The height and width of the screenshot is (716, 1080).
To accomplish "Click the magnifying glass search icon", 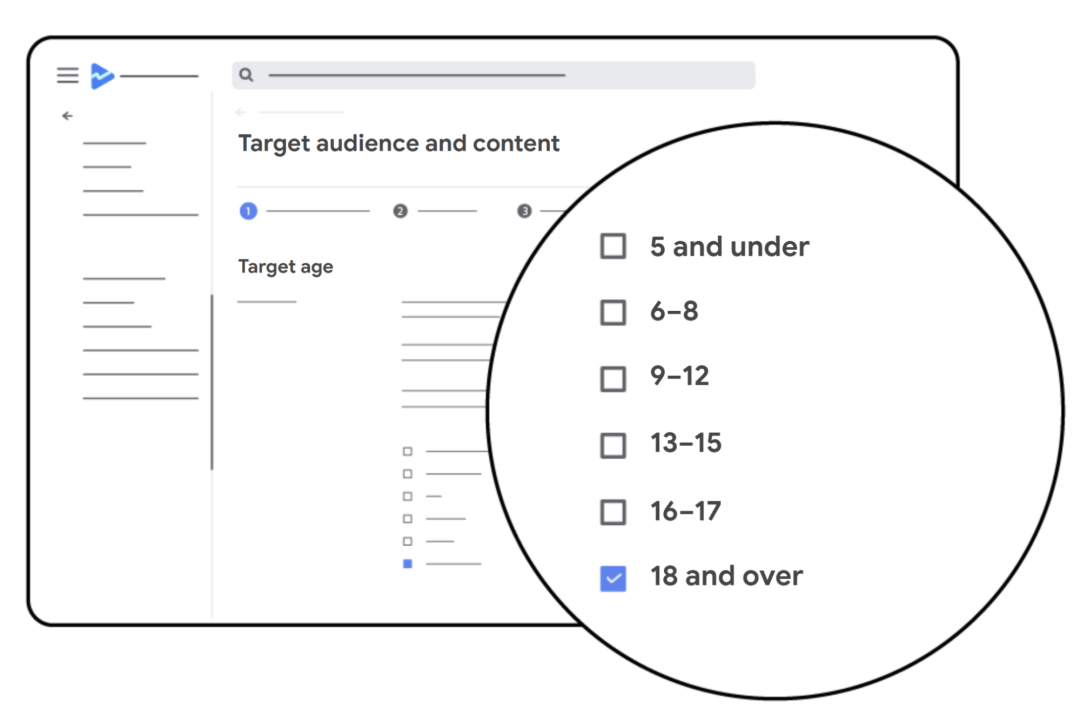I will pyautogui.click(x=247, y=75).
